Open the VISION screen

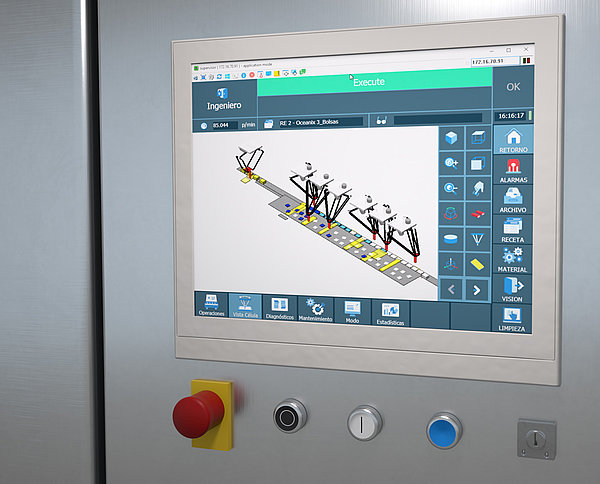513,290
